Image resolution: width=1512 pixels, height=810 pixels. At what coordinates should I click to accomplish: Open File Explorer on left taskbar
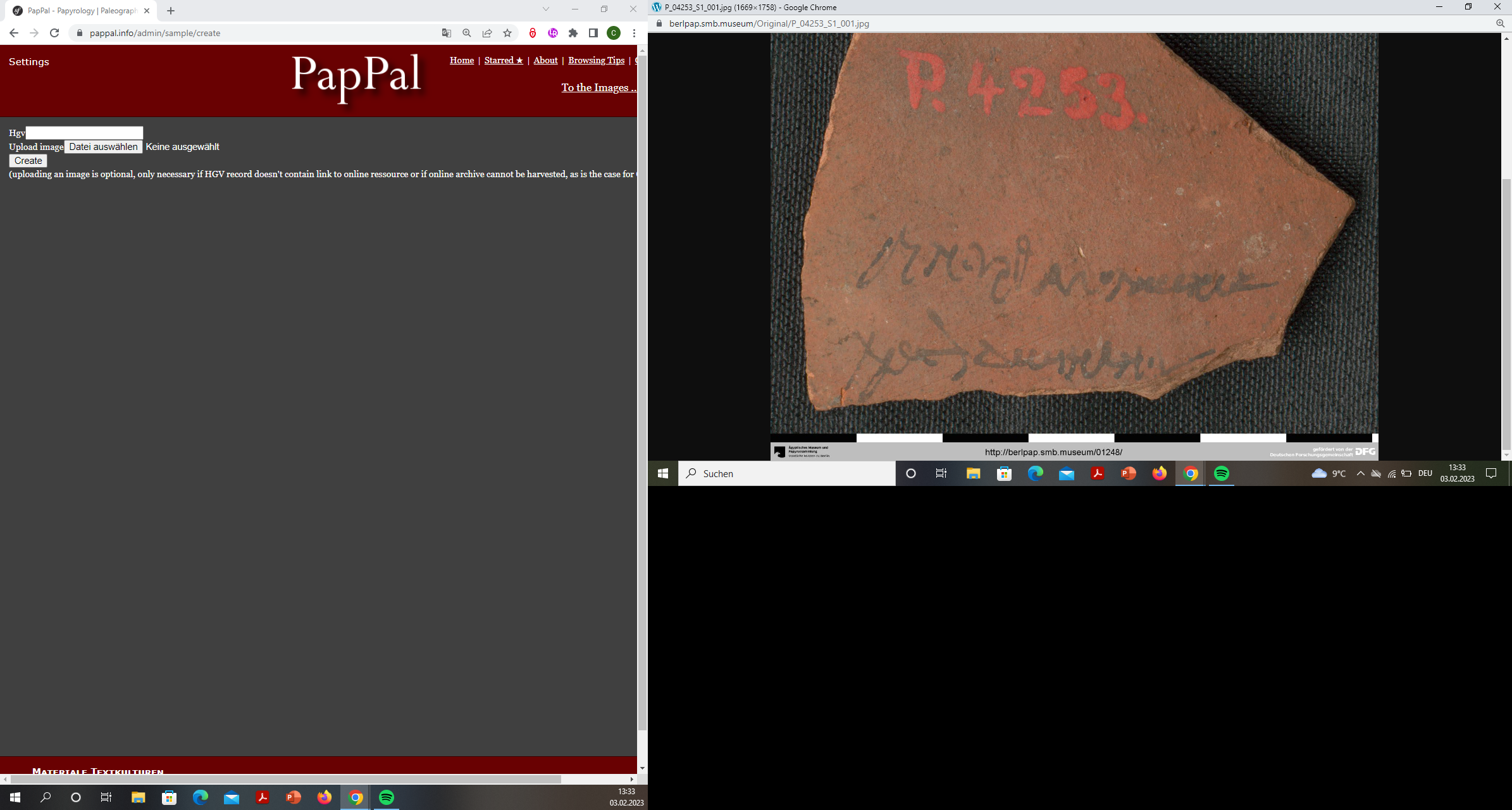point(138,797)
